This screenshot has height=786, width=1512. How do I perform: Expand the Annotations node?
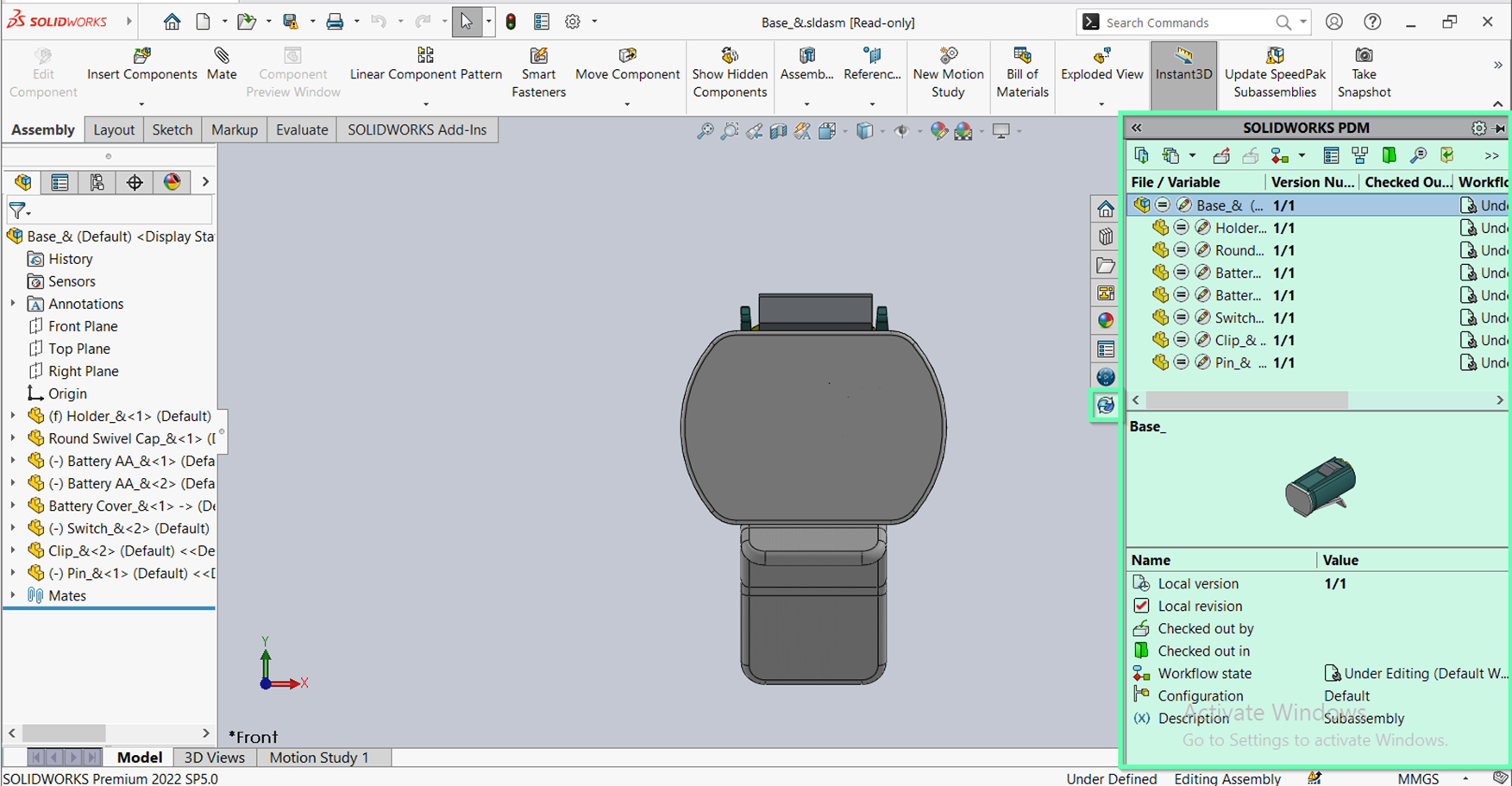coord(13,304)
